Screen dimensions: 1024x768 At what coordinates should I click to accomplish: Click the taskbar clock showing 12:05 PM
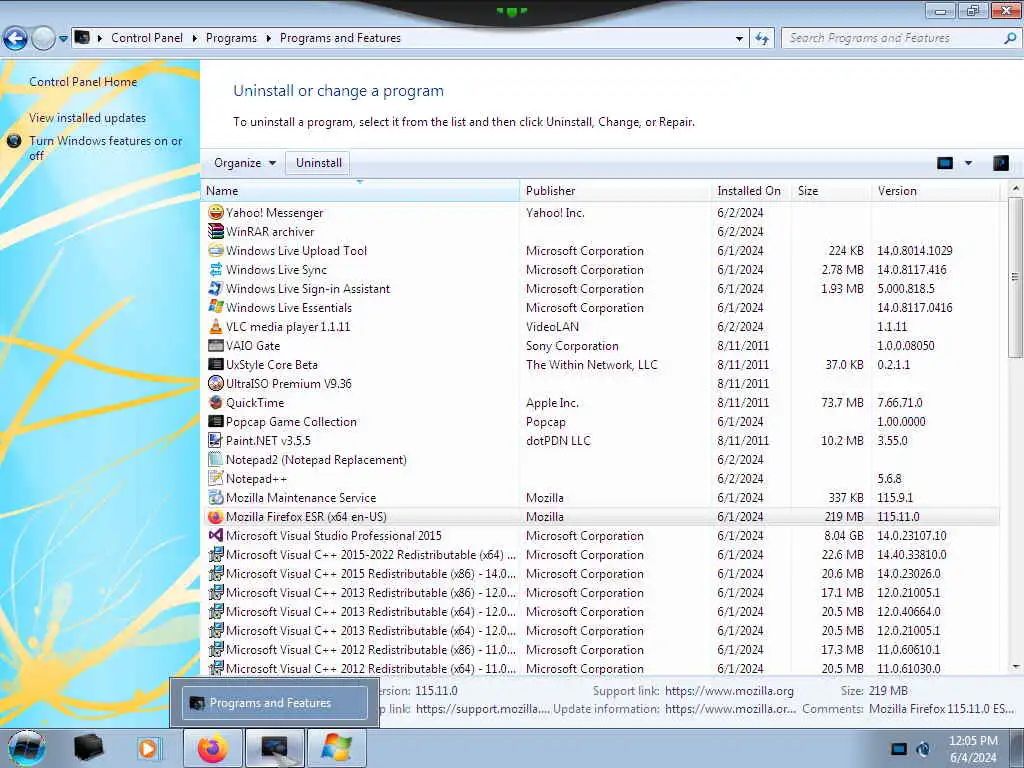[x=973, y=749]
